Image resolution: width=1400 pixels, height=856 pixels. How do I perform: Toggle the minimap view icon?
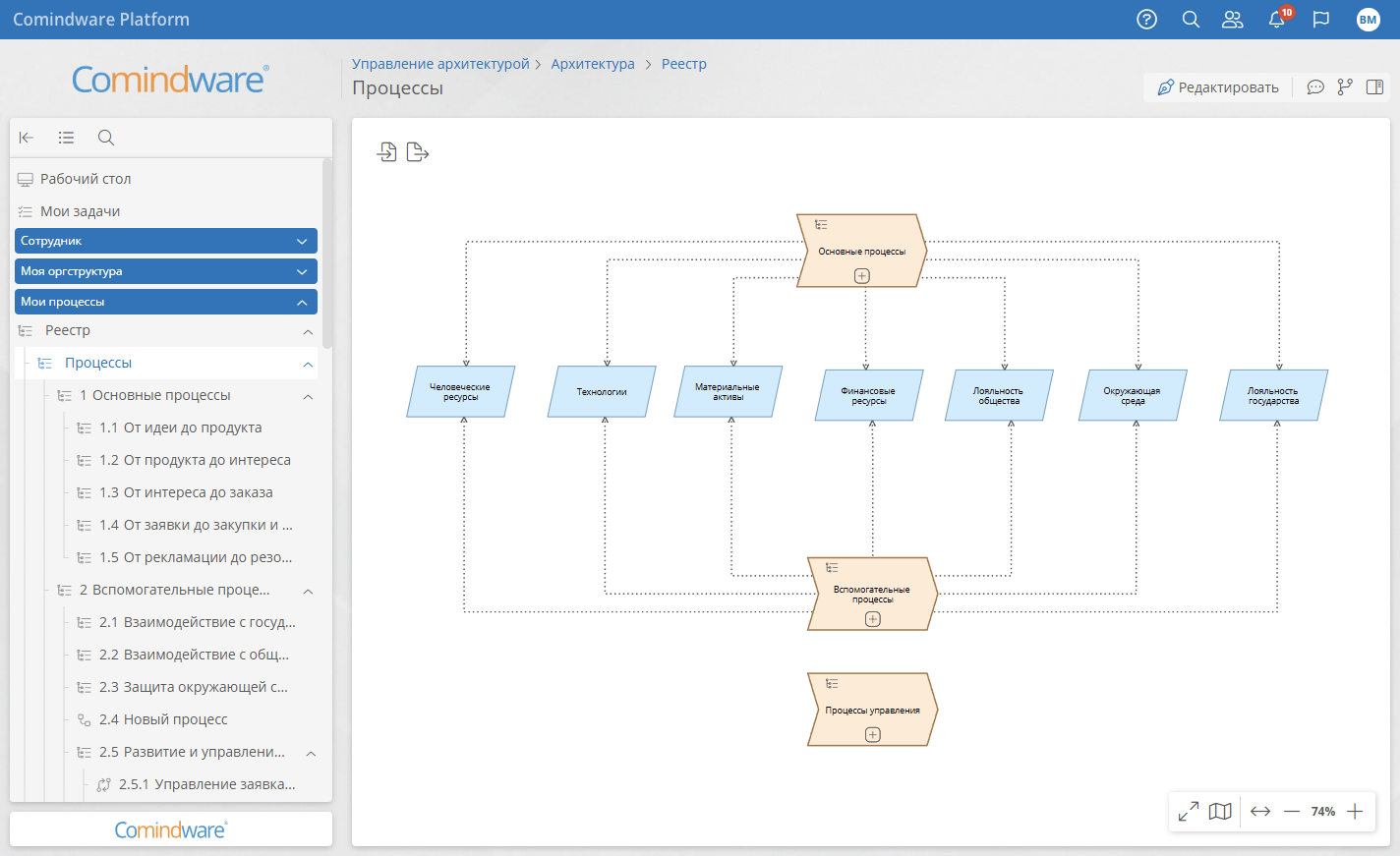(1220, 812)
